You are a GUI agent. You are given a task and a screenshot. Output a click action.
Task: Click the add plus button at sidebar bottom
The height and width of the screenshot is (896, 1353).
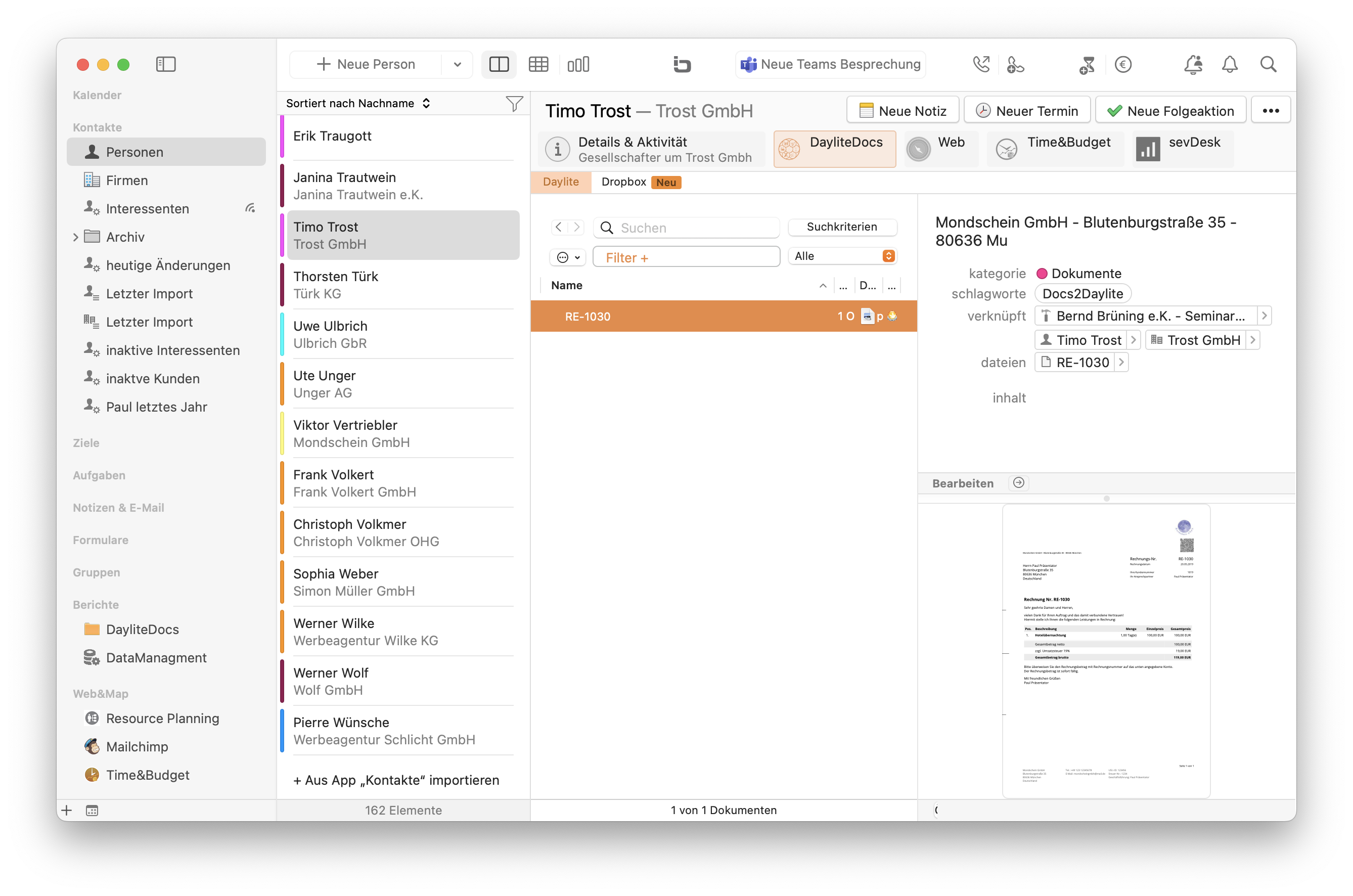click(x=67, y=810)
